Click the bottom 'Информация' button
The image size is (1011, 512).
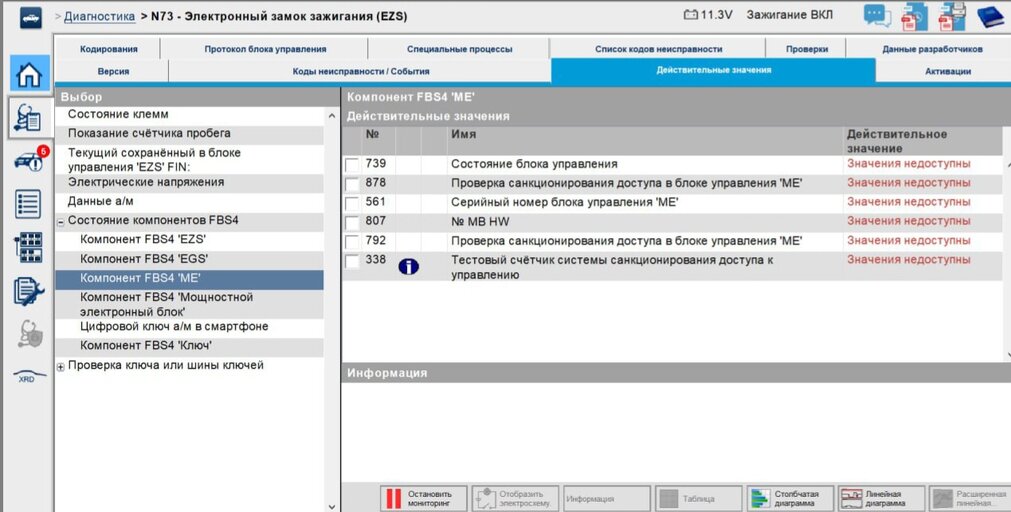606,498
